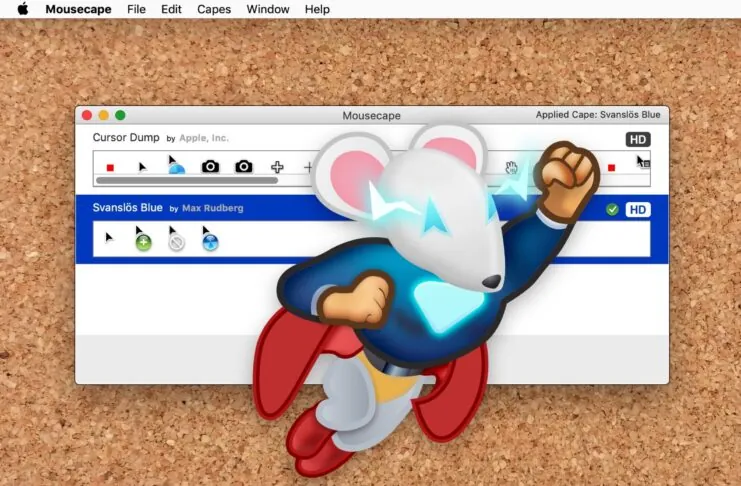Select the "Cursor Dump" cape title
This screenshot has width=741, height=486.
click(126, 138)
